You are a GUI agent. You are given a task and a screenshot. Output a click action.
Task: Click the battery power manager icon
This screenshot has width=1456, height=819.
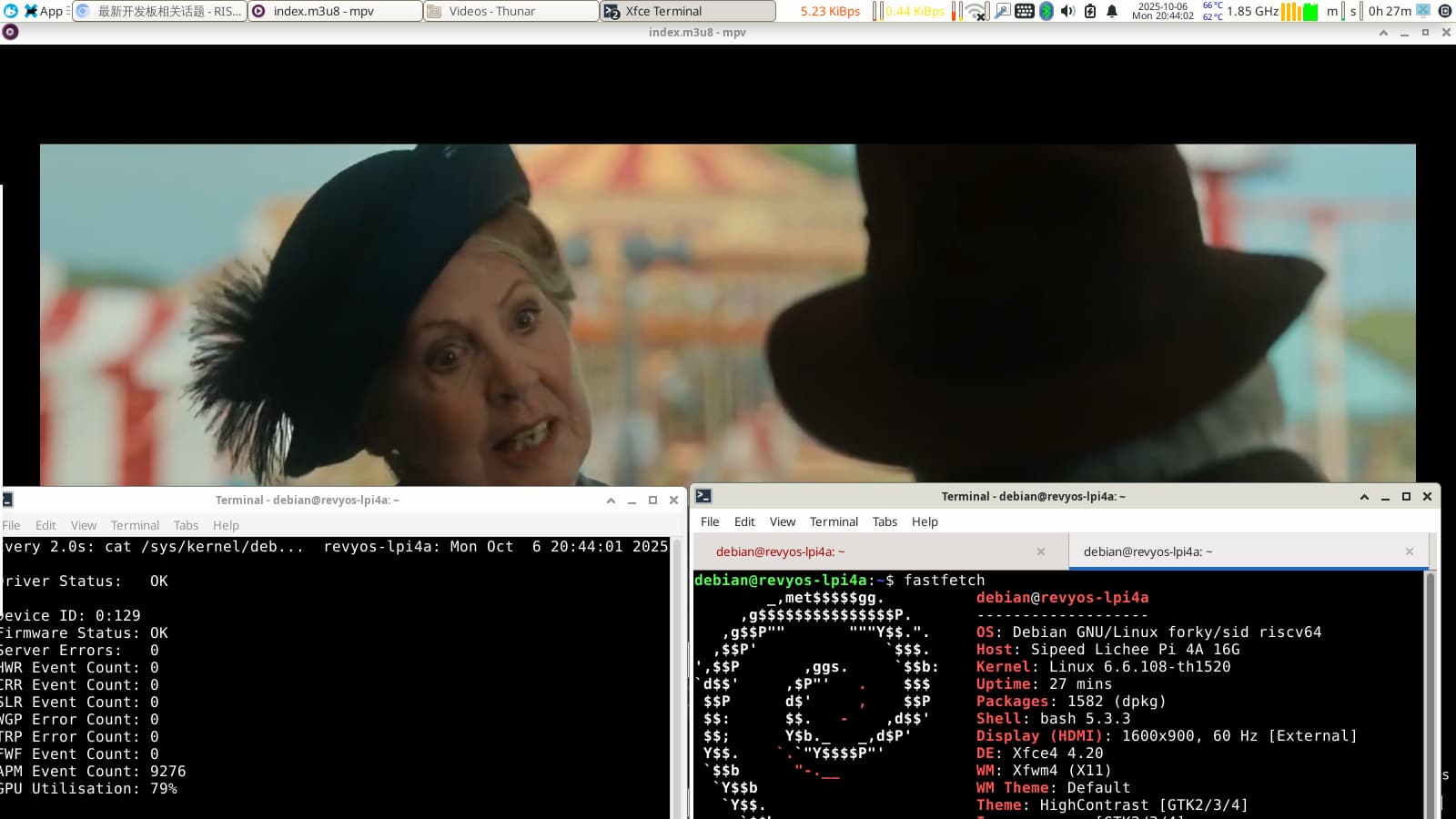[1090, 11]
